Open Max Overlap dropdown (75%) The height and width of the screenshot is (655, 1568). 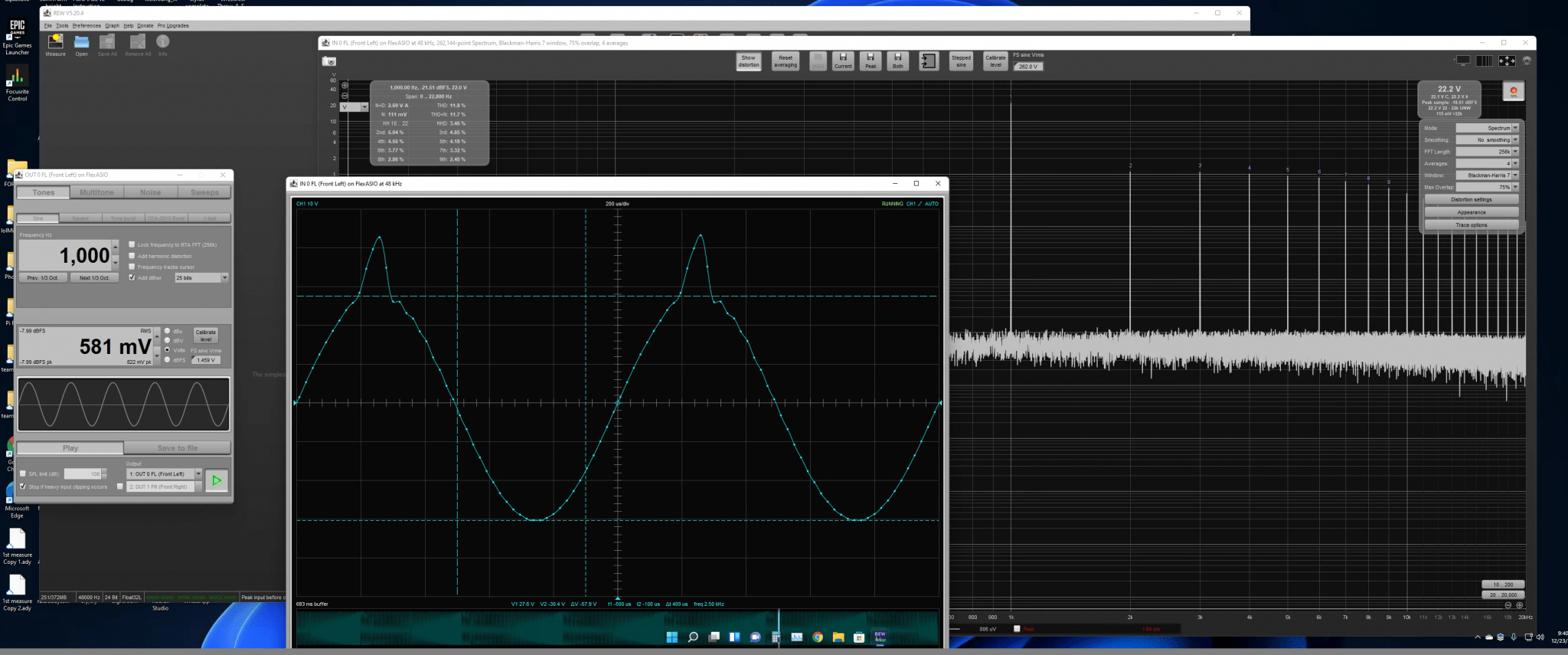(1487, 187)
